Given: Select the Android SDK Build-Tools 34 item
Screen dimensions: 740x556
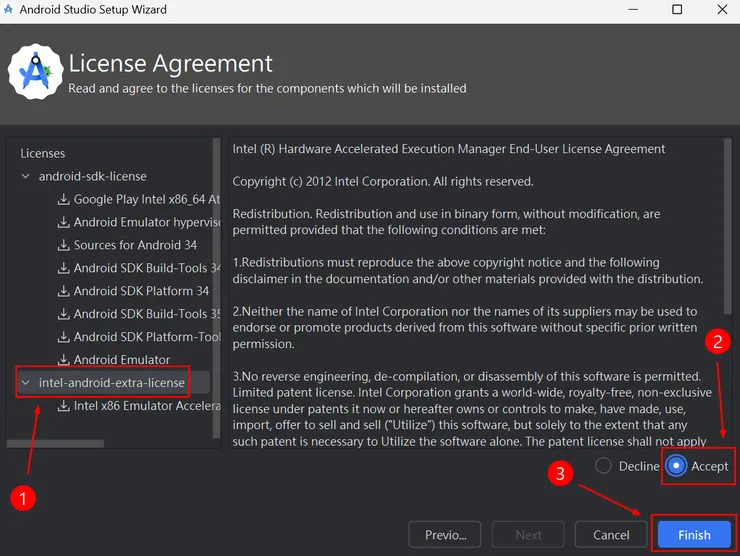Looking at the screenshot, I should pyautogui.click(x=146, y=268).
